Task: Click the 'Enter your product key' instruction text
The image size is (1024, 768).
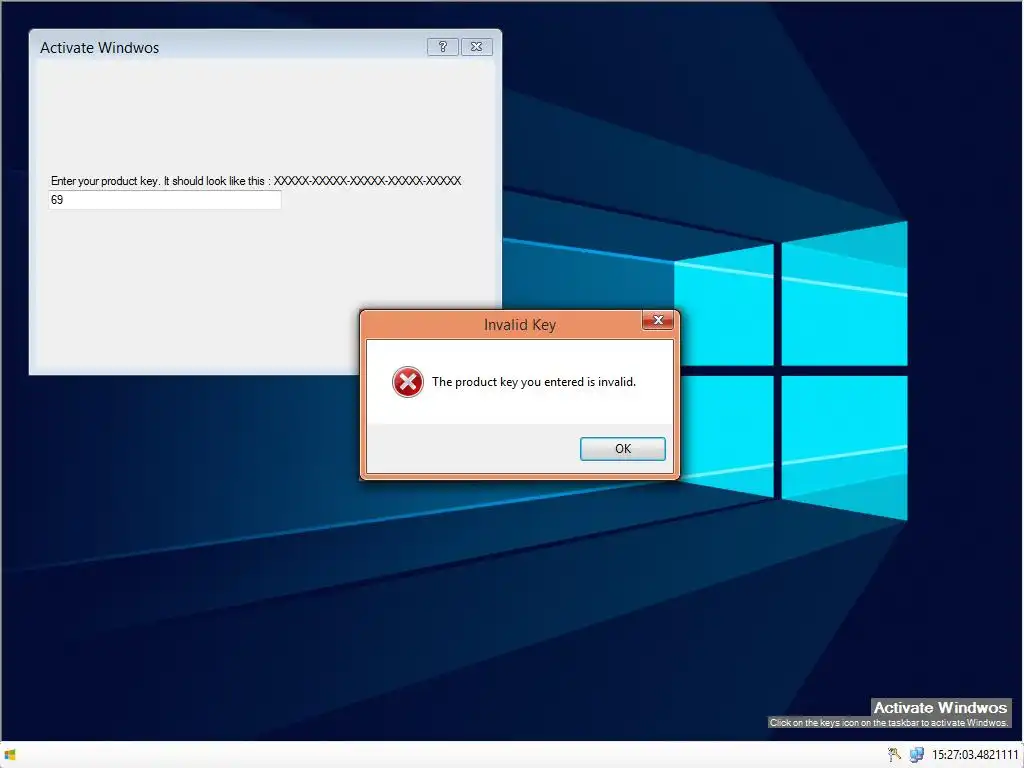Action: pos(256,181)
